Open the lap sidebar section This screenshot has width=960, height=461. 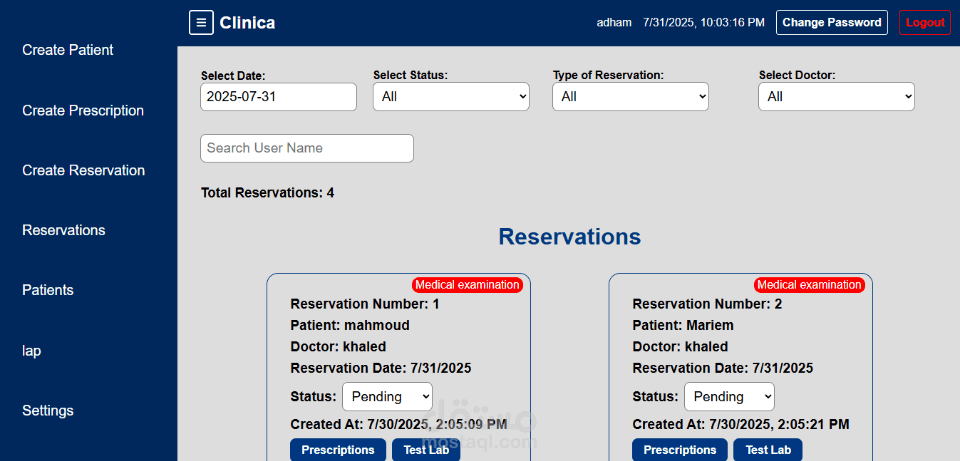point(32,351)
